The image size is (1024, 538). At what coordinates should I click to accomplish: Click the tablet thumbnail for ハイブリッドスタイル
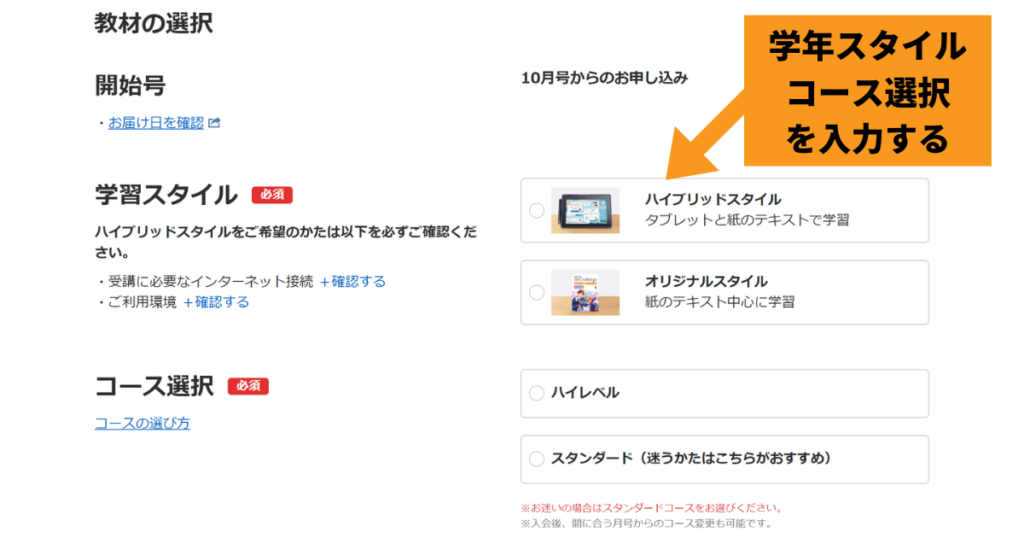[x=585, y=210]
